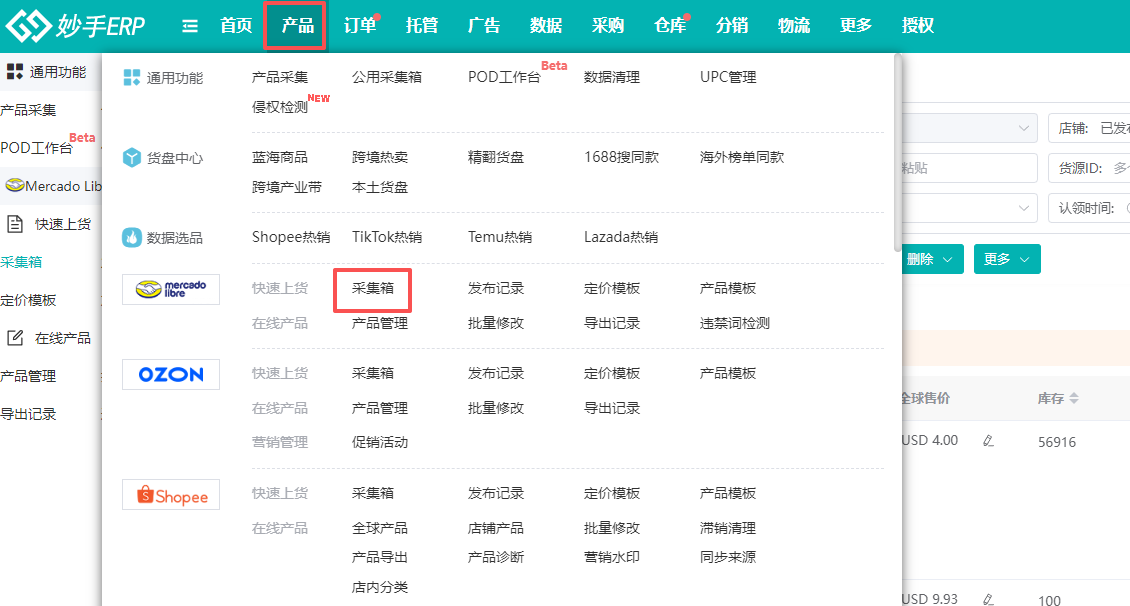
Task: Click the 通用功能 icon in dropdown panel
Action: [x=132, y=77]
